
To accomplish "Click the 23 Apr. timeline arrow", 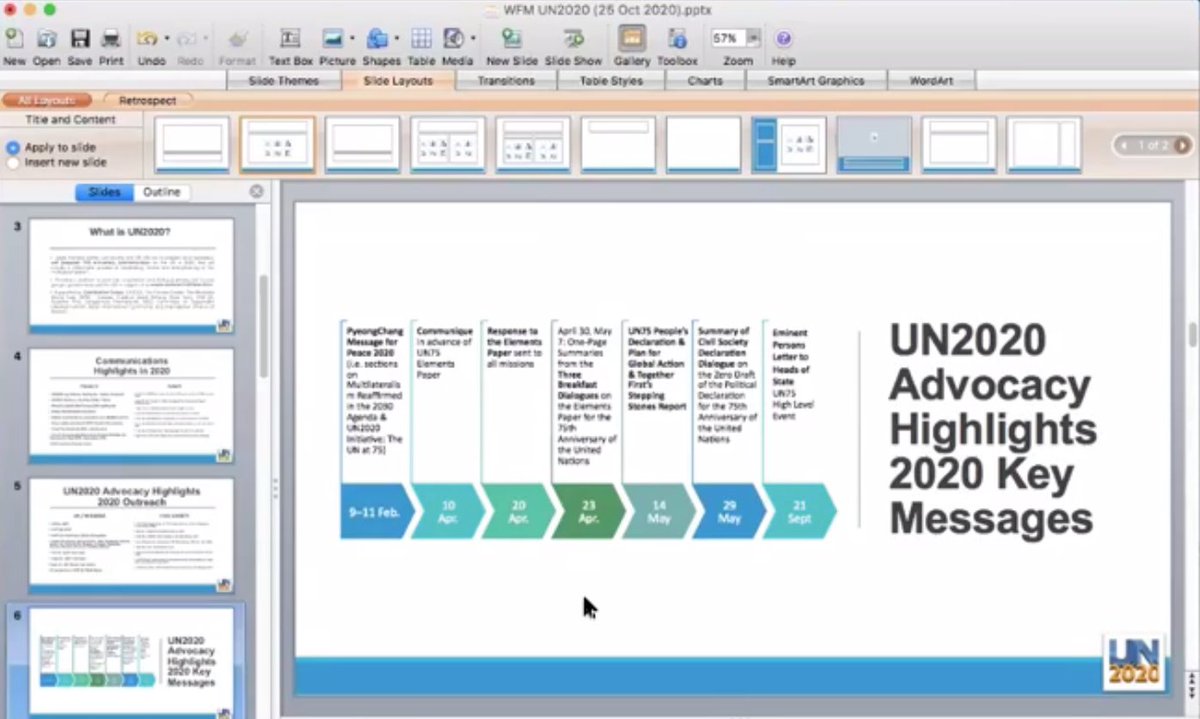I will [589, 512].
